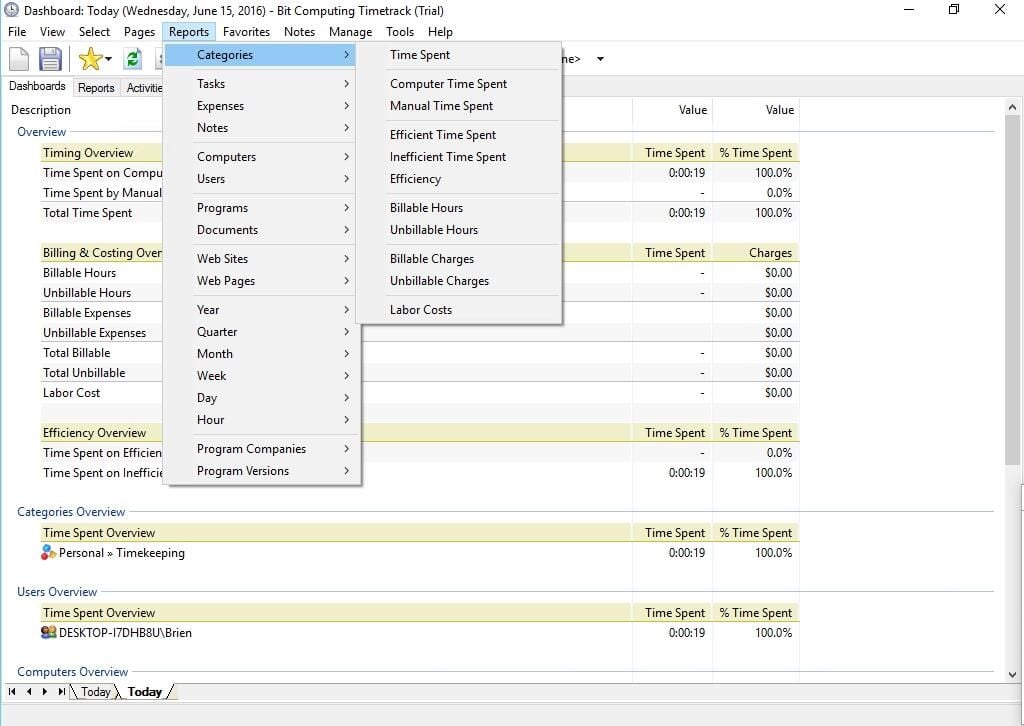The image size is (1024, 726).
Task: Click the Save floppy disk icon
Action: coord(50,59)
